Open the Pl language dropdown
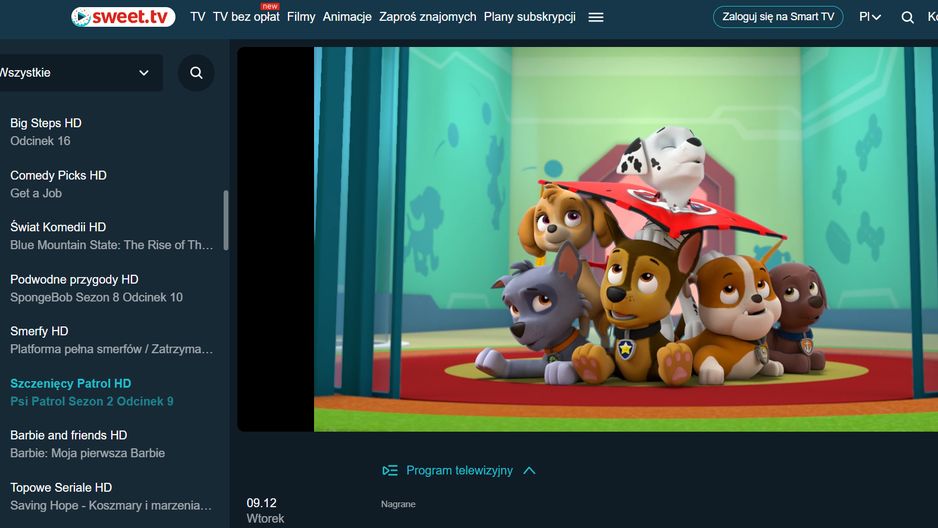The height and width of the screenshot is (528, 938). (870, 17)
